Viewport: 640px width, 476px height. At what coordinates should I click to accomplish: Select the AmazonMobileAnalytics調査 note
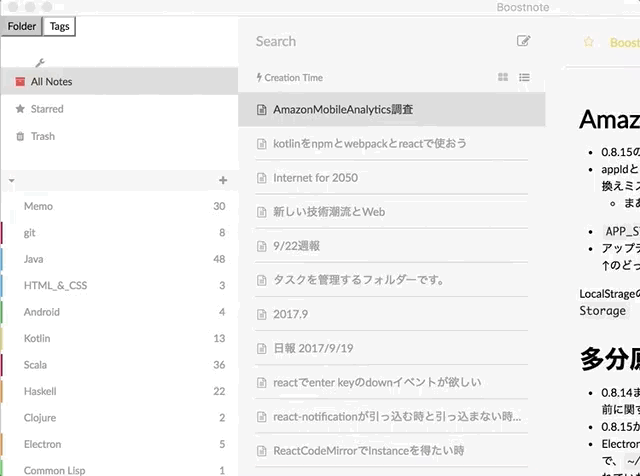[x=392, y=109]
